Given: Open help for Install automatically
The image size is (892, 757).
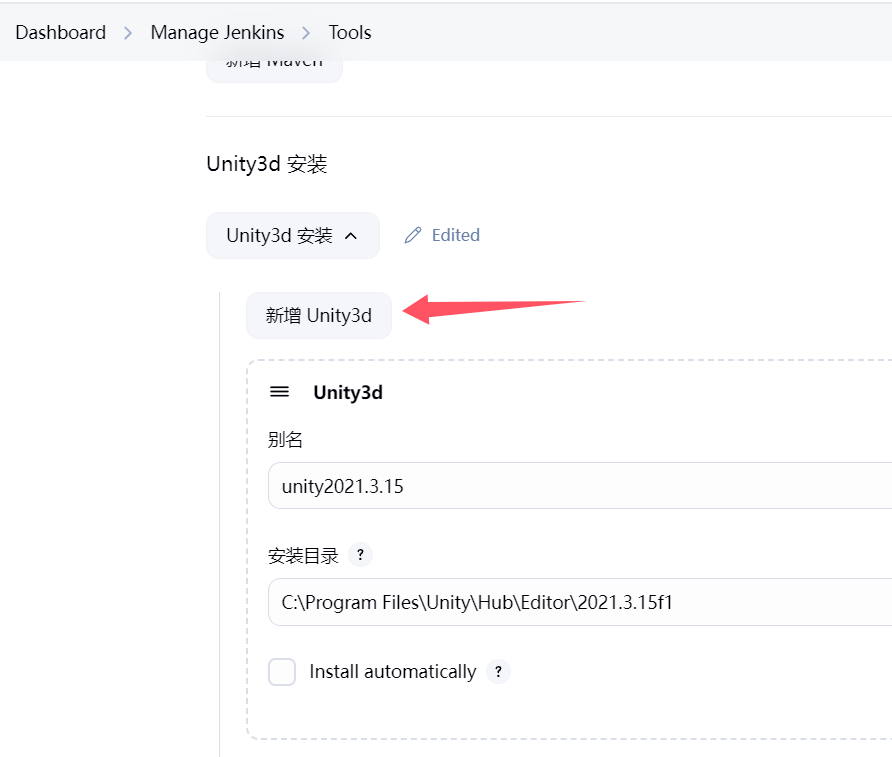Looking at the screenshot, I should click(498, 672).
